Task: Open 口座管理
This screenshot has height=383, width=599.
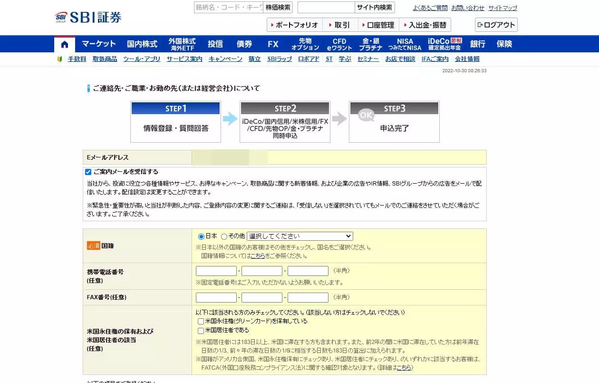Action: pos(378,25)
